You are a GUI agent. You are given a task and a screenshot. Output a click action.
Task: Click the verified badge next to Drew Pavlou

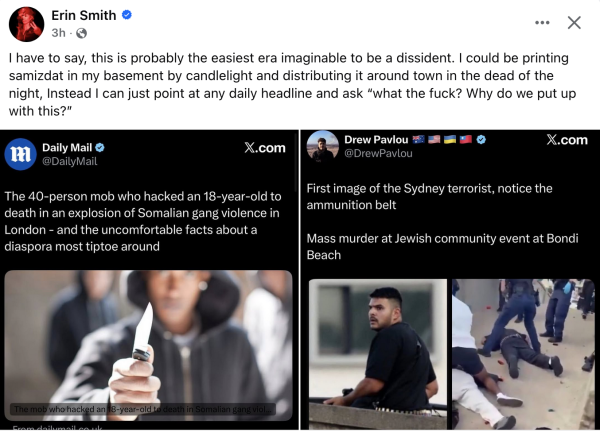(481, 140)
